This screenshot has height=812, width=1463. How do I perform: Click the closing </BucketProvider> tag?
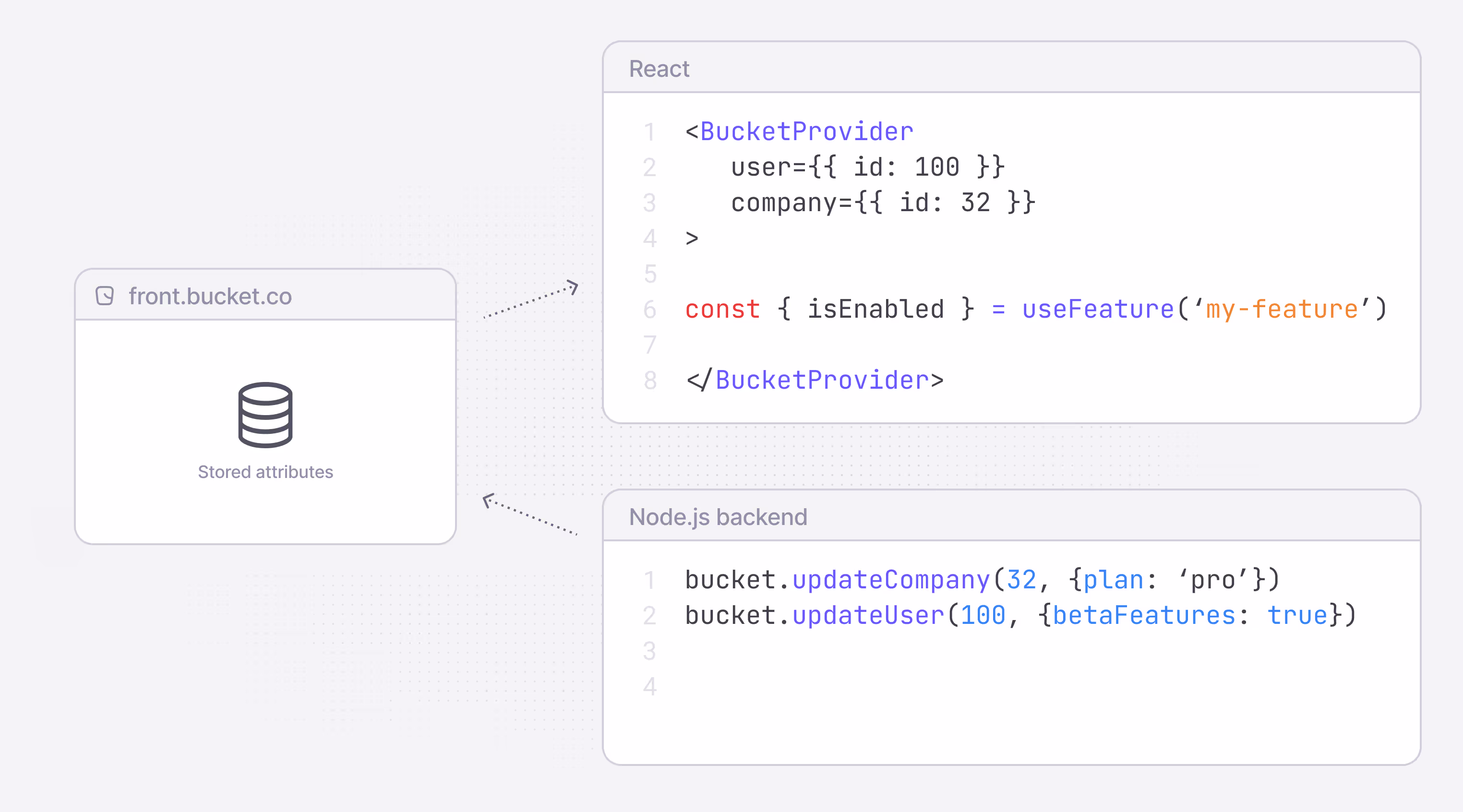tap(815, 380)
